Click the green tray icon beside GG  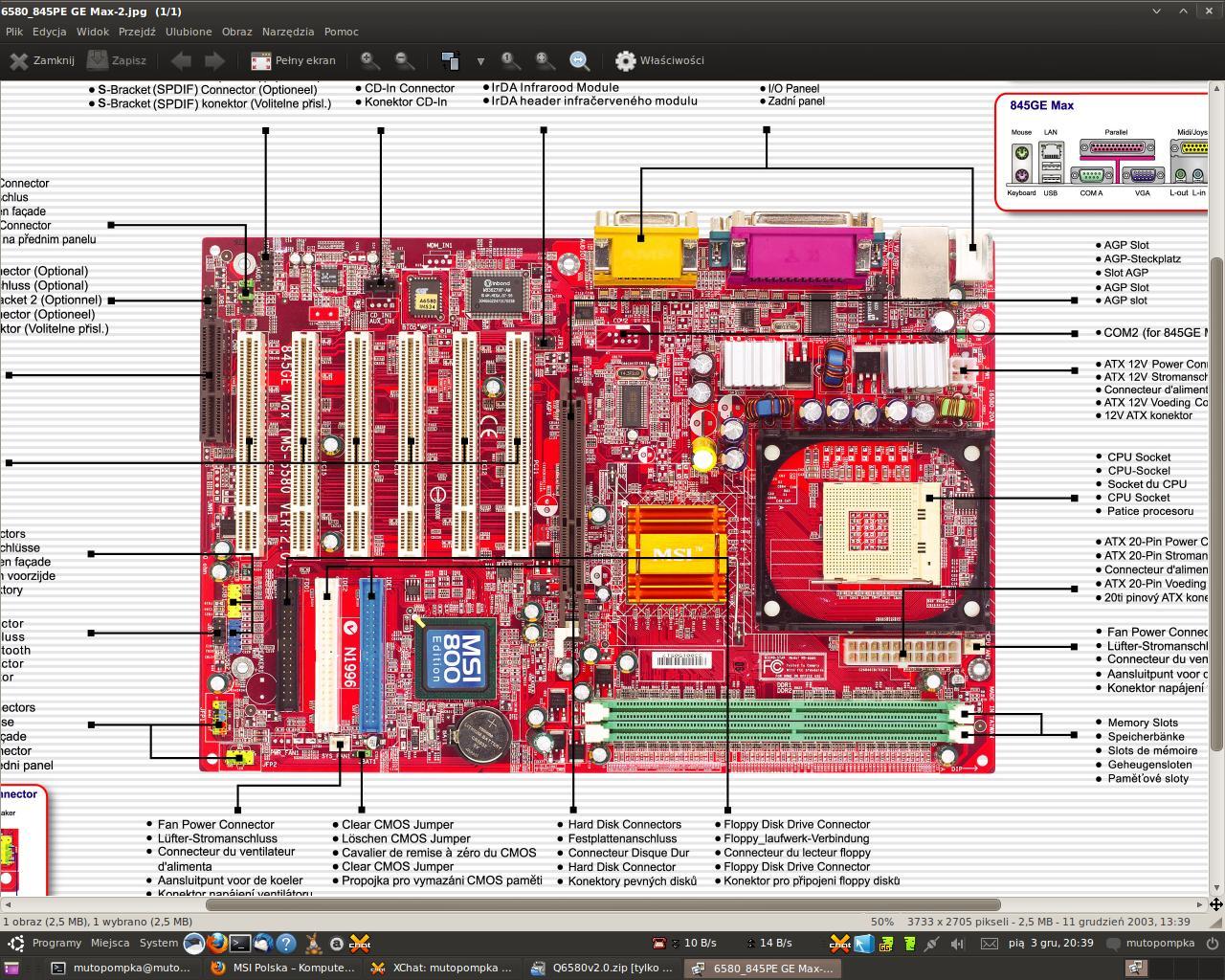(x=908, y=944)
